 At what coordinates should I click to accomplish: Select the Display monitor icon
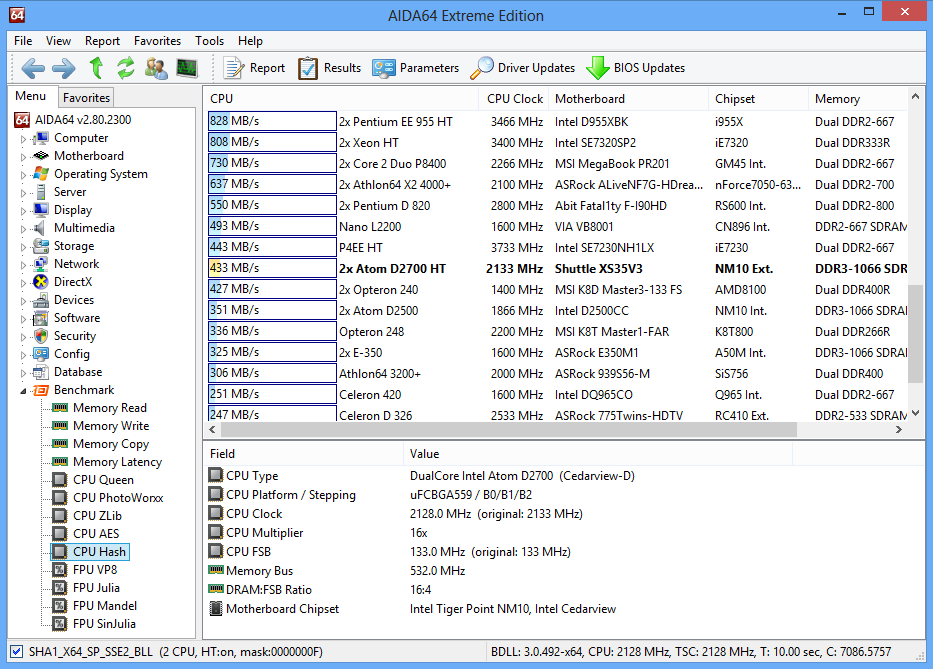point(41,210)
